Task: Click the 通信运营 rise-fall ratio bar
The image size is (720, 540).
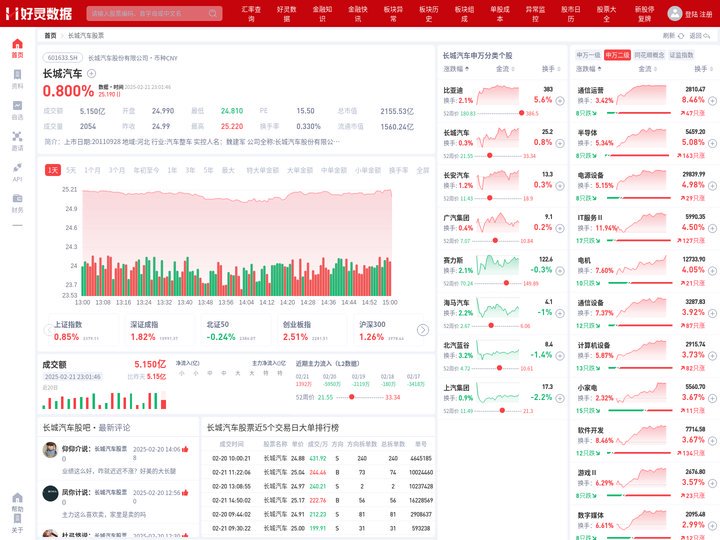Action: (x=639, y=113)
